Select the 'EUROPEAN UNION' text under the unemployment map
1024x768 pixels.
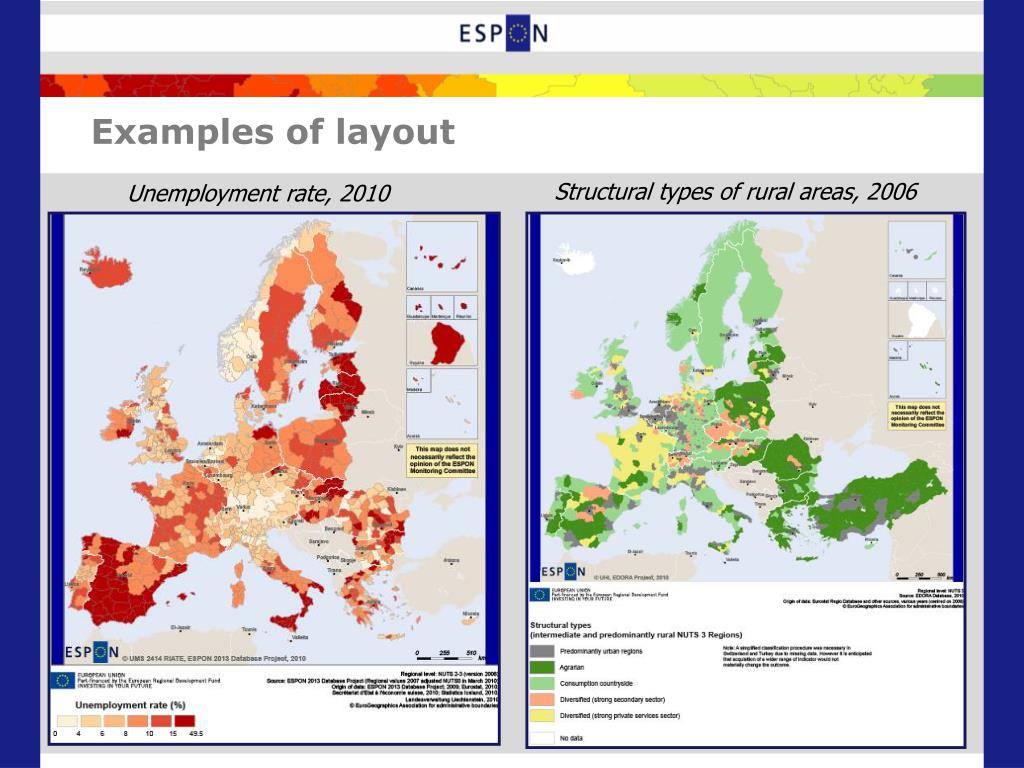101,674
